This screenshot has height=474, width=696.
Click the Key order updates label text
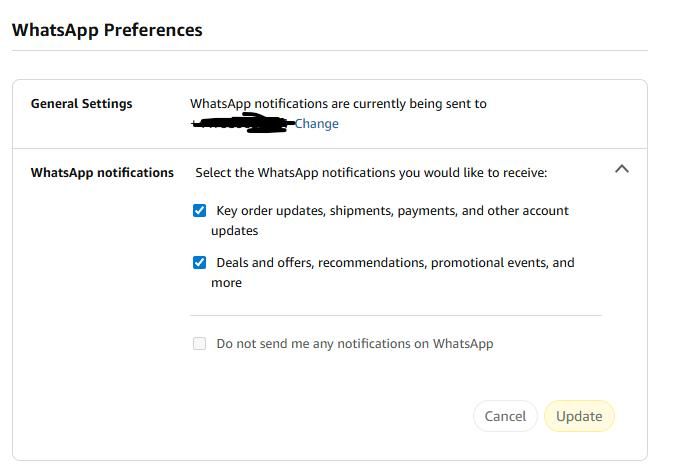[392, 211]
